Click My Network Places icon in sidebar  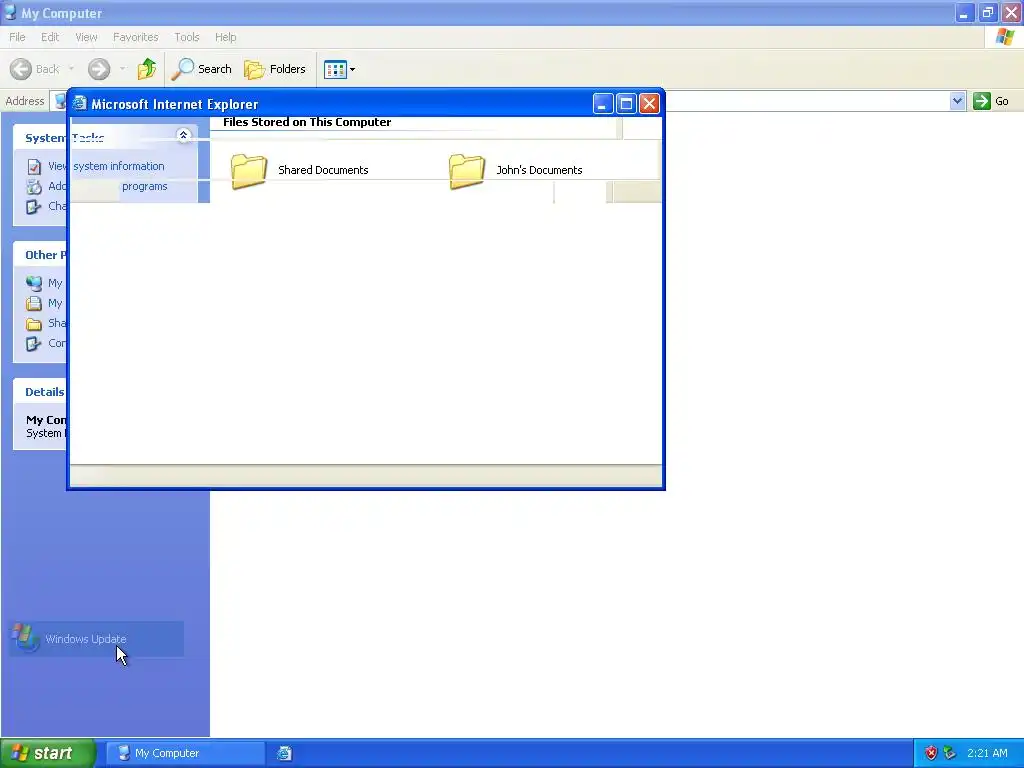click(x=34, y=283)
